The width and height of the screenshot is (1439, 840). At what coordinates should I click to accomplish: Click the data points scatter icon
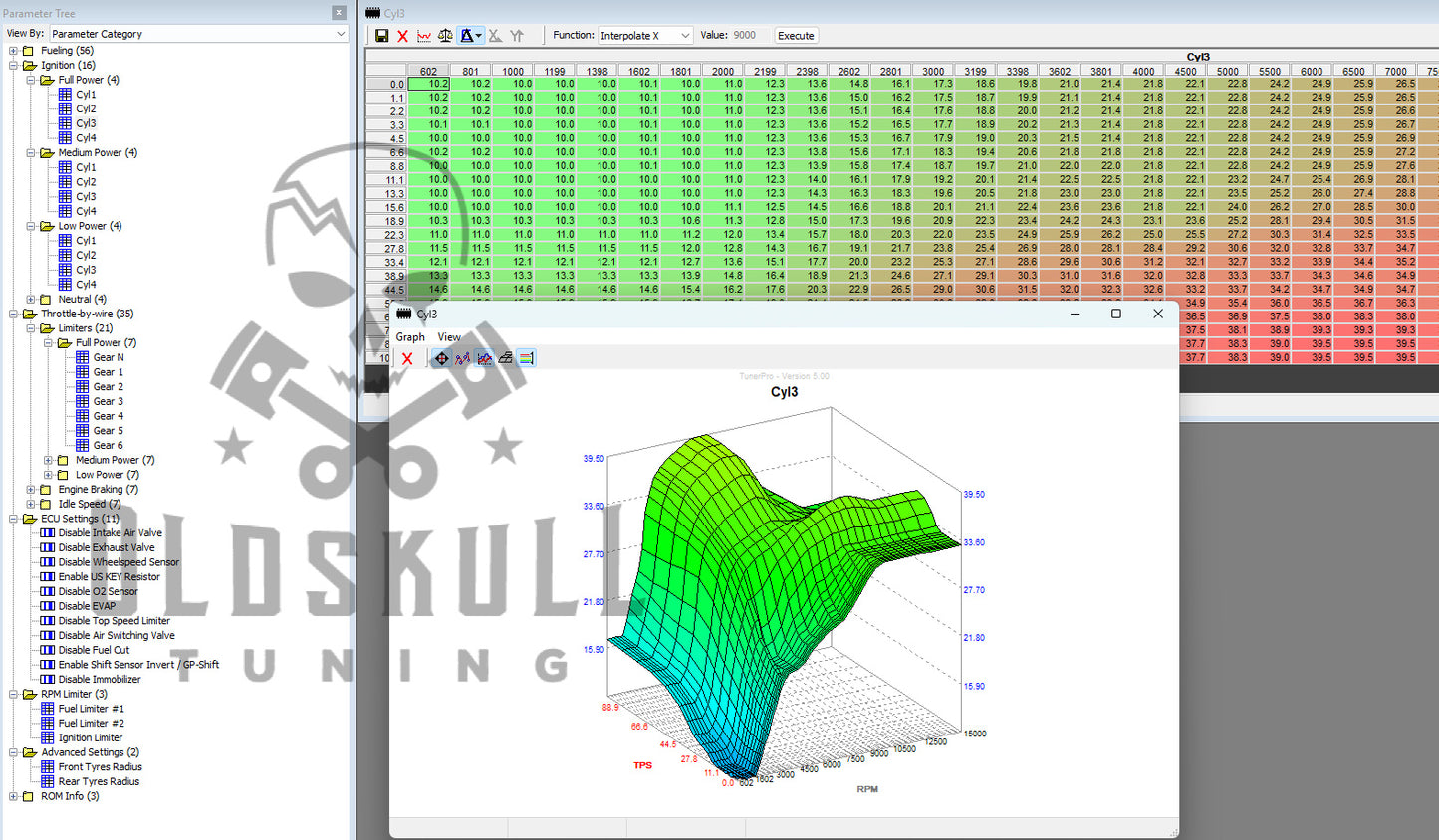[463, 358]
